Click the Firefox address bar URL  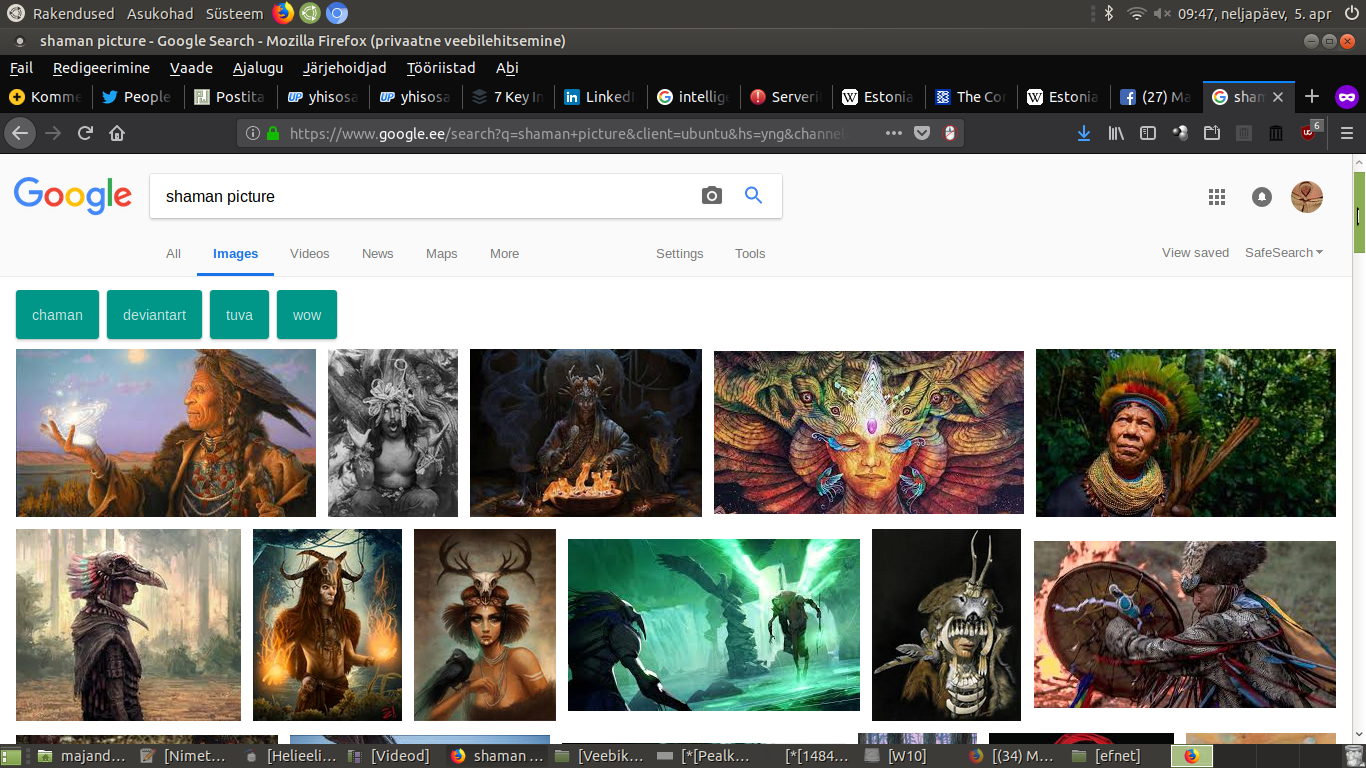(x=567, y=133)
